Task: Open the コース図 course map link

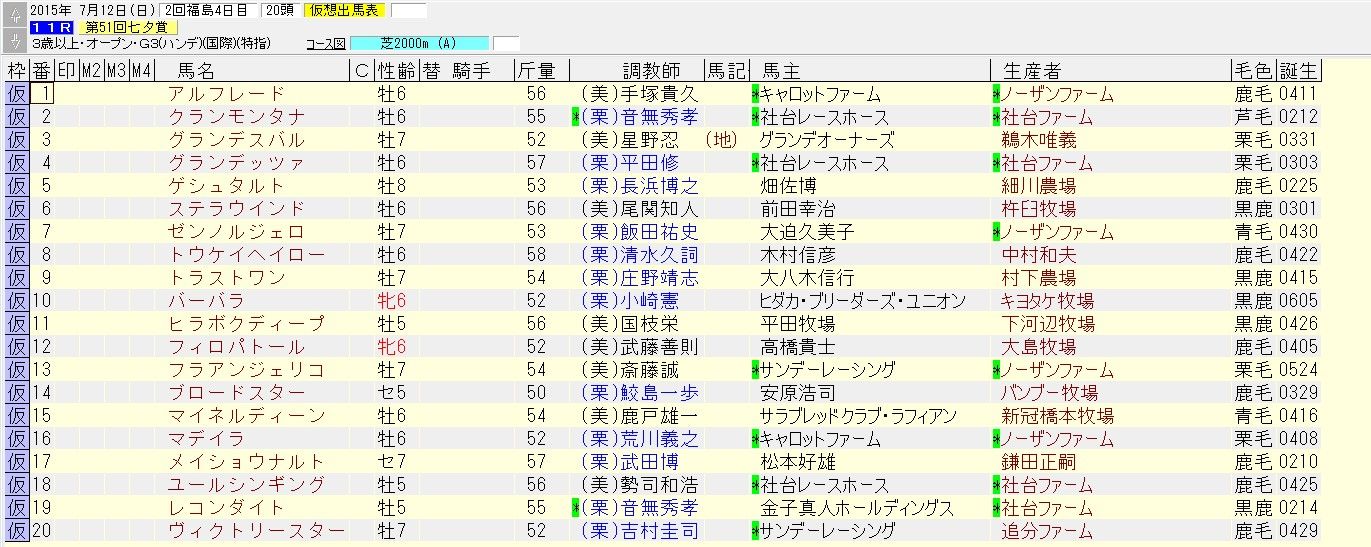Action: 326,44
